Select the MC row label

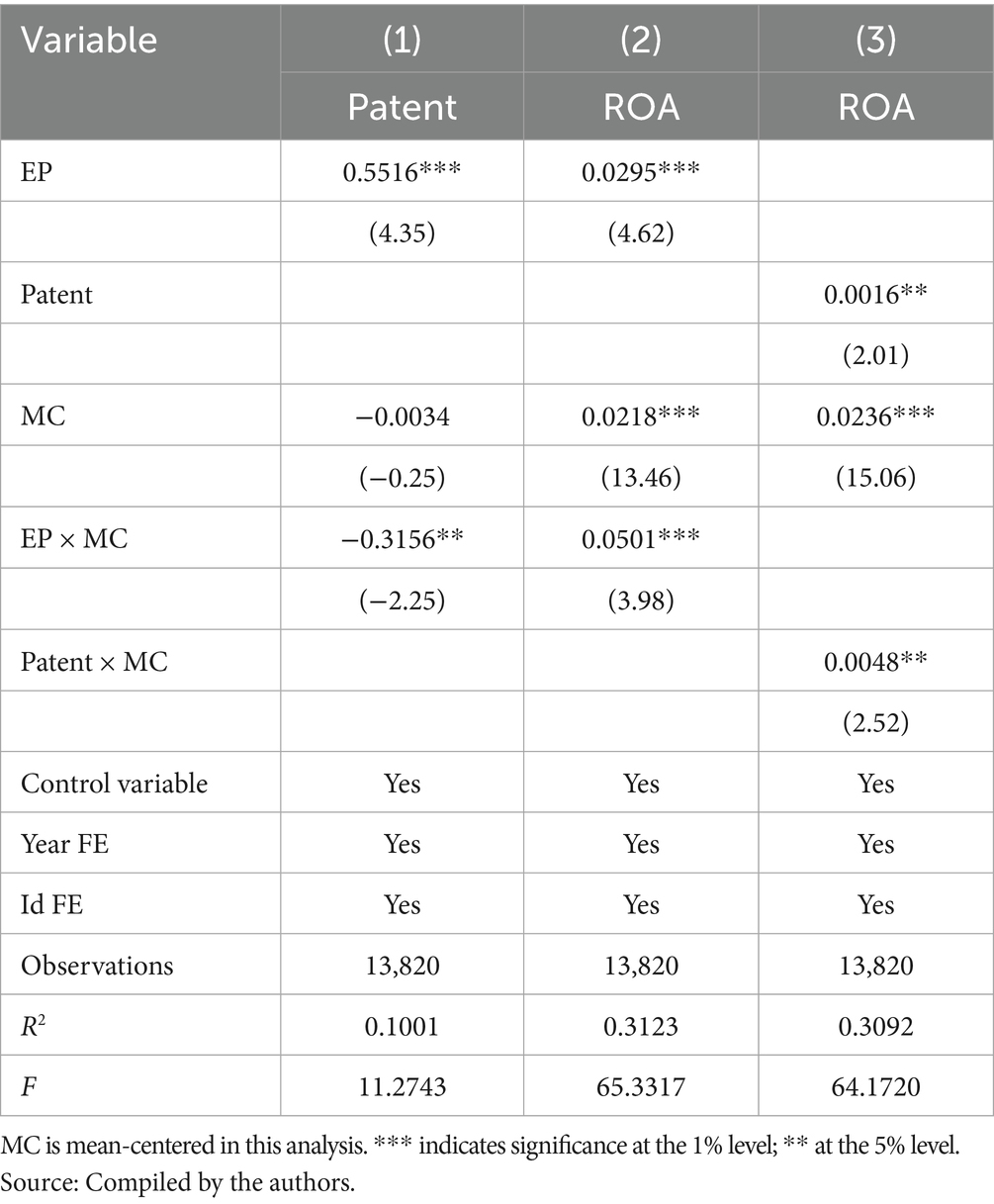[x=43, y=417]
